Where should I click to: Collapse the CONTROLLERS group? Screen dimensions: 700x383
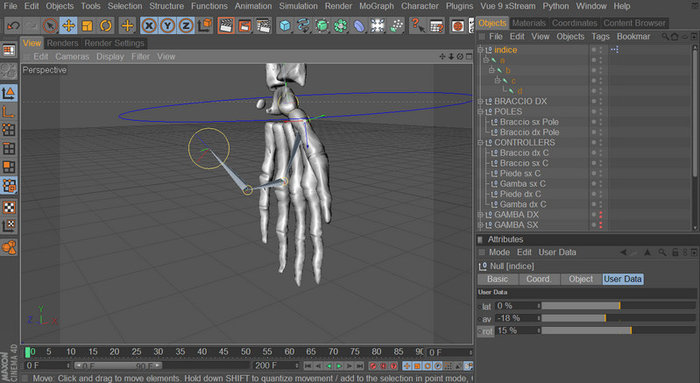tap(480, 143)
